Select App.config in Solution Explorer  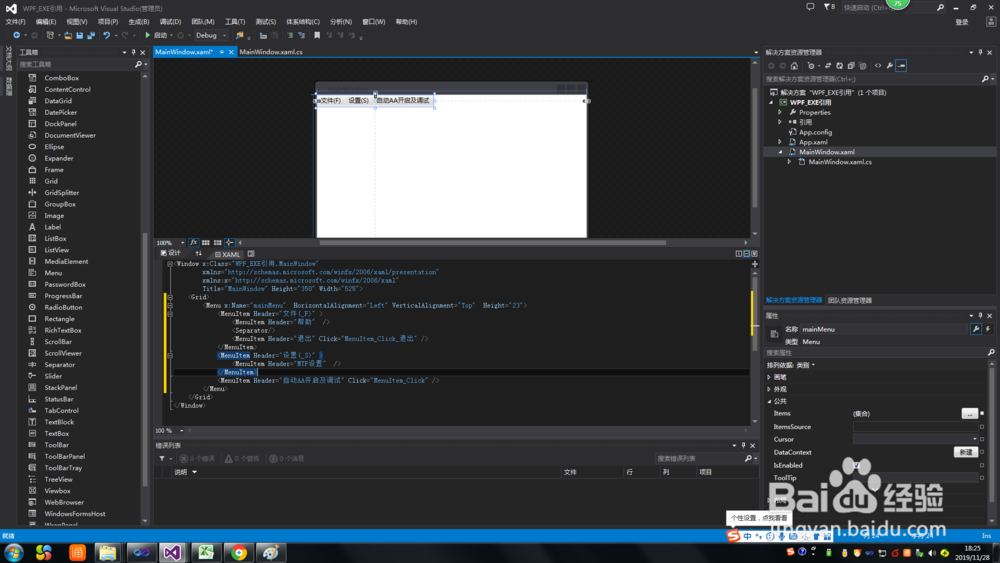point(815,133)
